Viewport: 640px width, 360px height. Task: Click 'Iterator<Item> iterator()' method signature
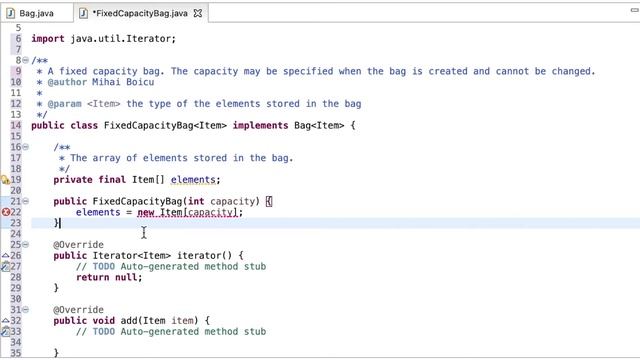tap(162, 256)
